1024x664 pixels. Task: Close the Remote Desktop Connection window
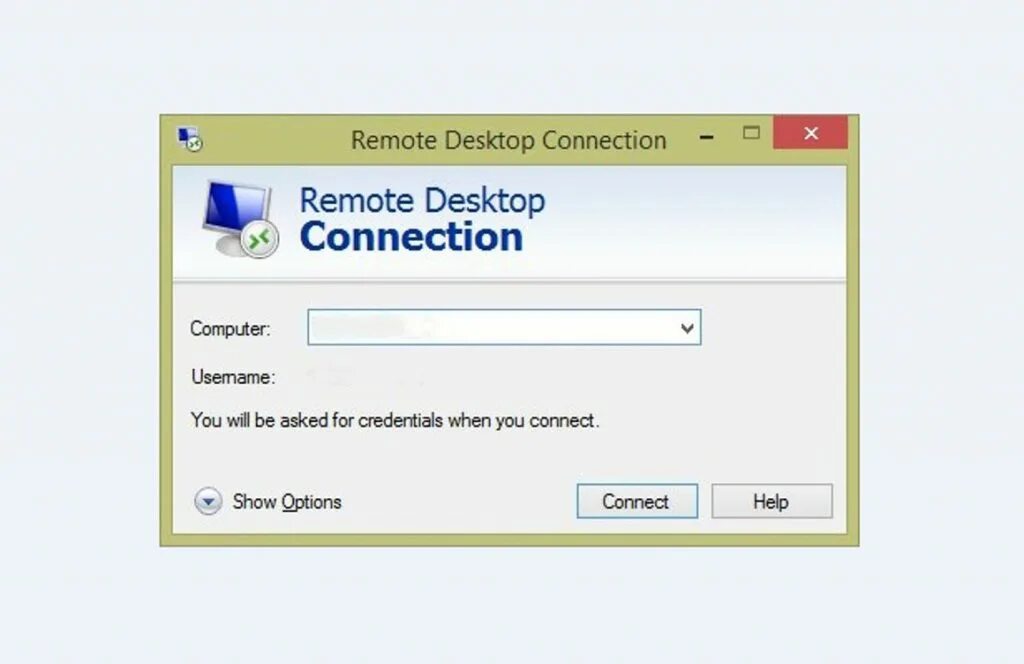coord(810,133)
